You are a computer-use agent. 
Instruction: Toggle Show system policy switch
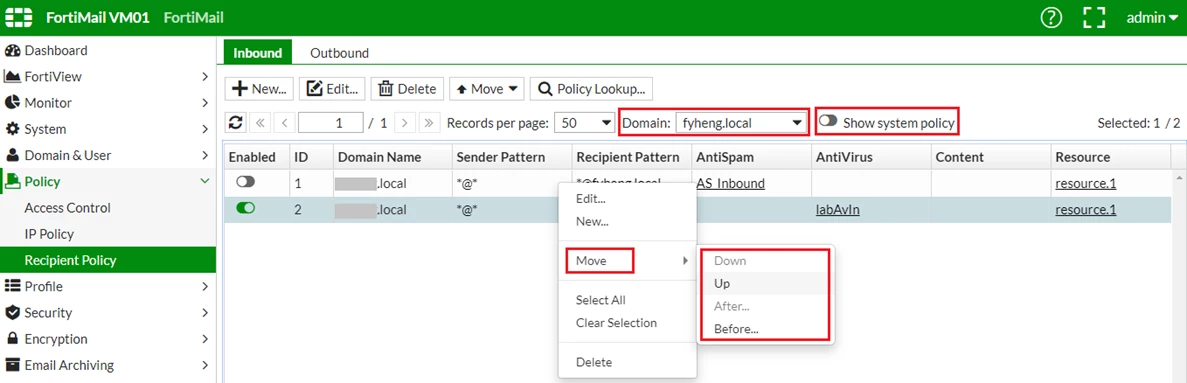coord(828,120)
